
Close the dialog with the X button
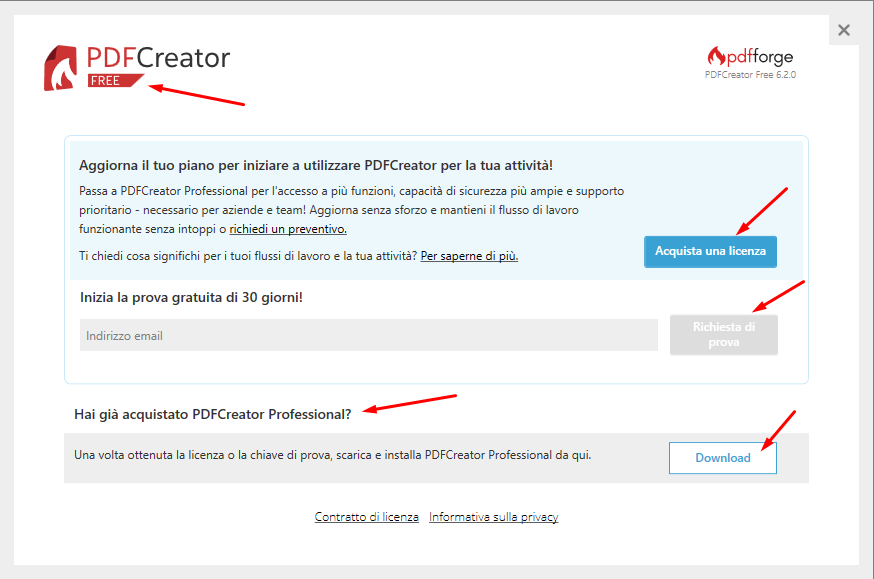844,30
